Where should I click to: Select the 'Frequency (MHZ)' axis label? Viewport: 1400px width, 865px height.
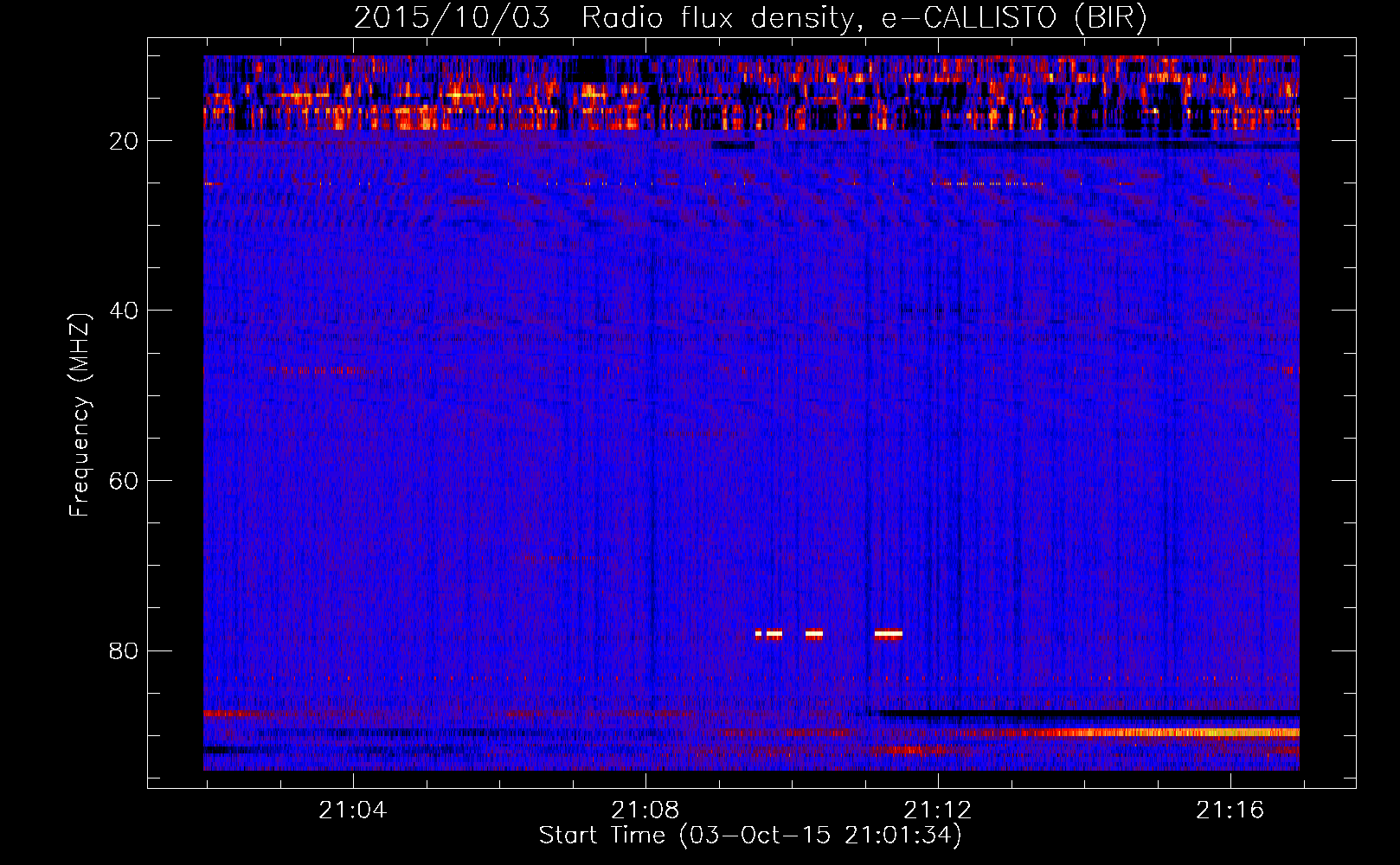pyautogui.click(x=80, y=416)
